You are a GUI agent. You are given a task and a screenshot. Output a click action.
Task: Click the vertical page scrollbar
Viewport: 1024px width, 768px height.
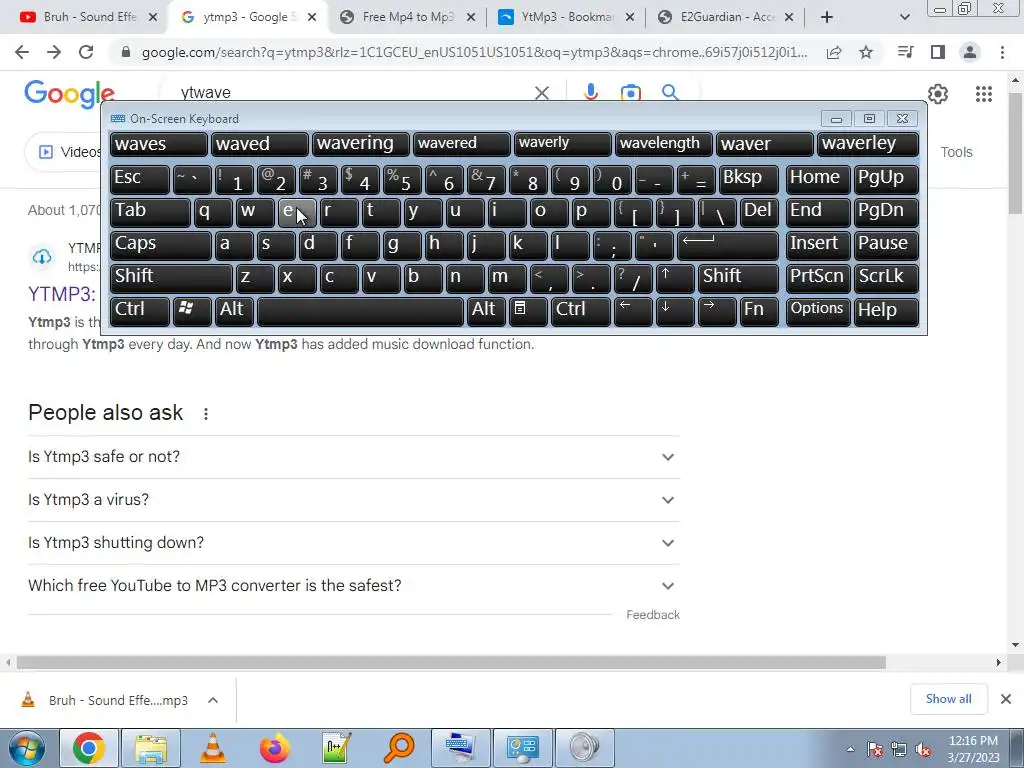click(1015, 154)
